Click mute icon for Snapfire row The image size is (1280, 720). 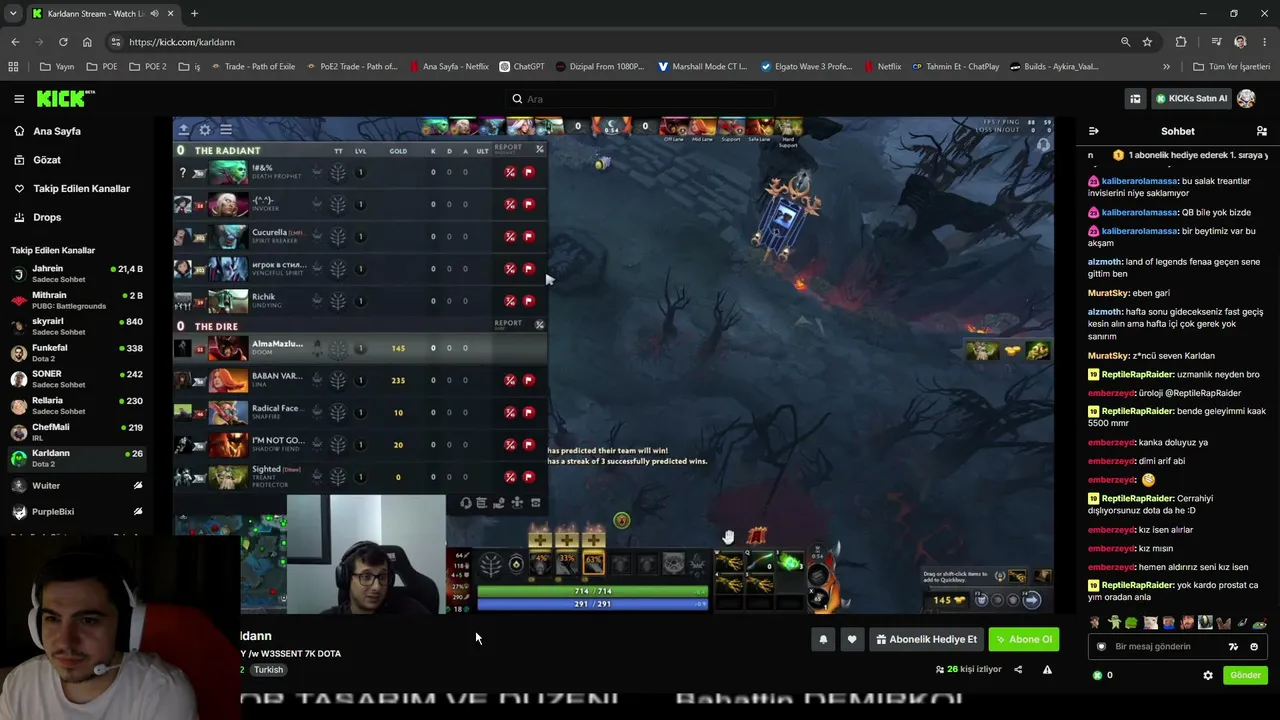(x=510, y=412)
